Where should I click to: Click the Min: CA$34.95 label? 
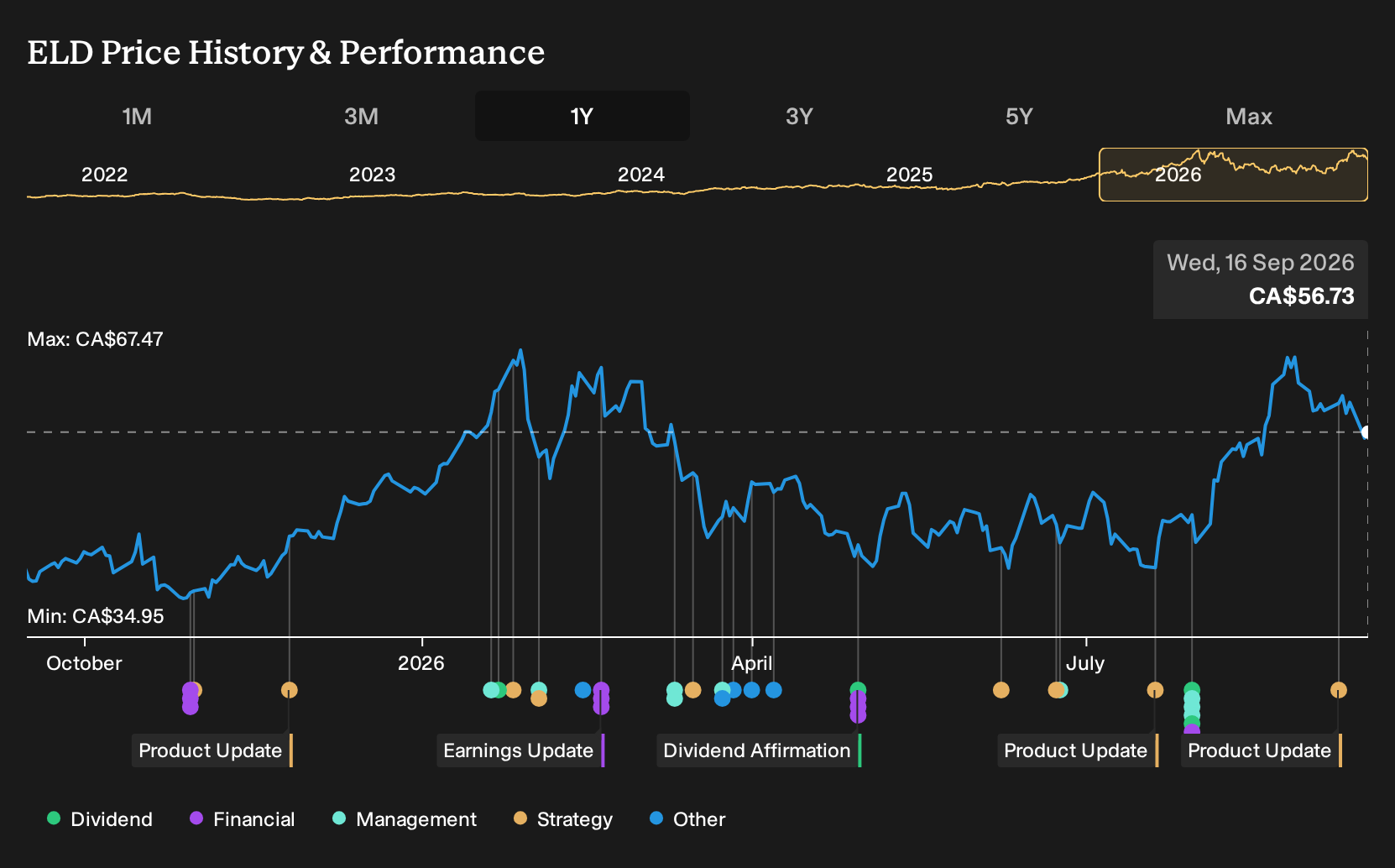coord(95,616)
